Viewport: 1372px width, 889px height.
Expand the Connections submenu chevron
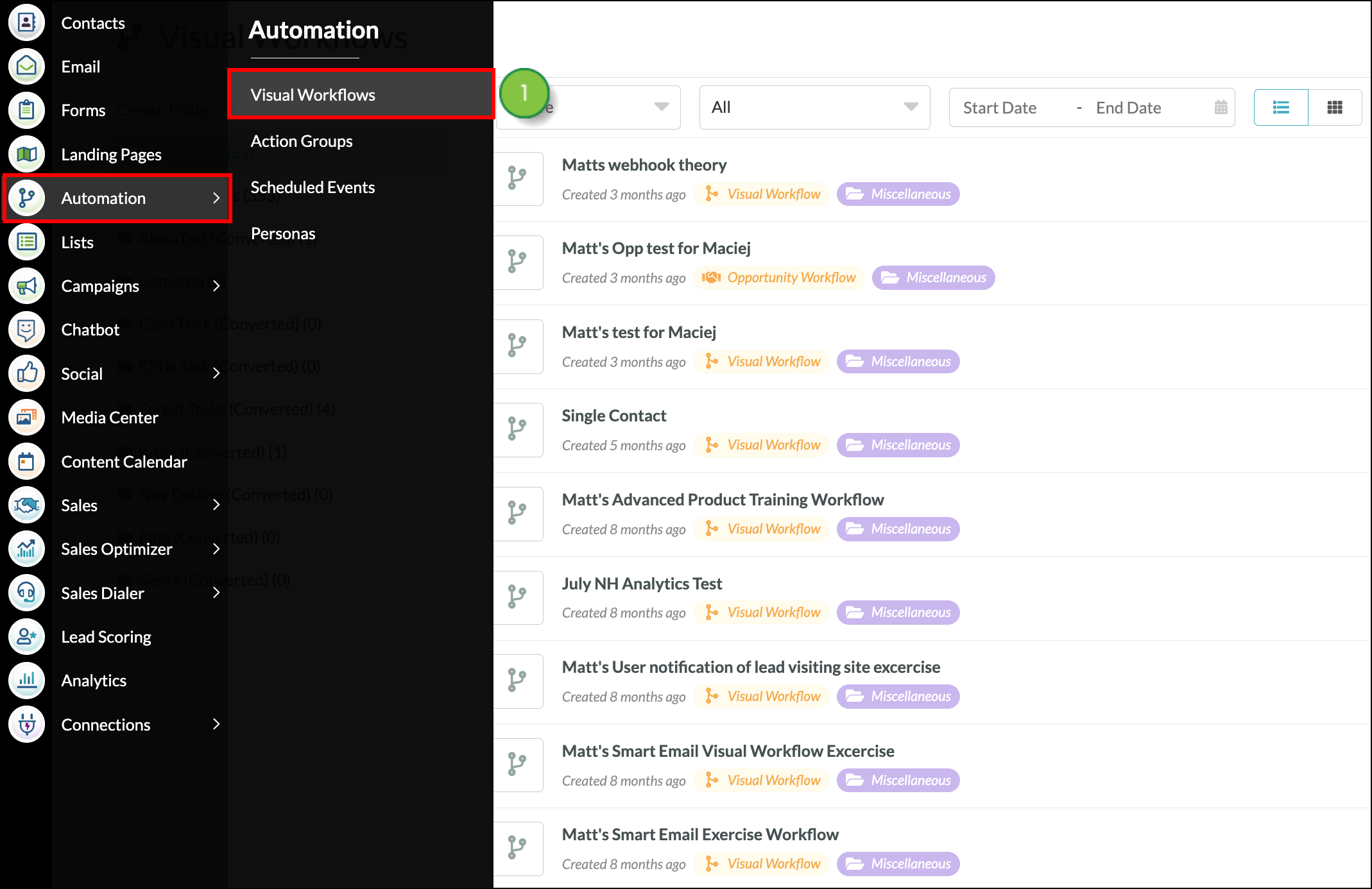point(216,724)
